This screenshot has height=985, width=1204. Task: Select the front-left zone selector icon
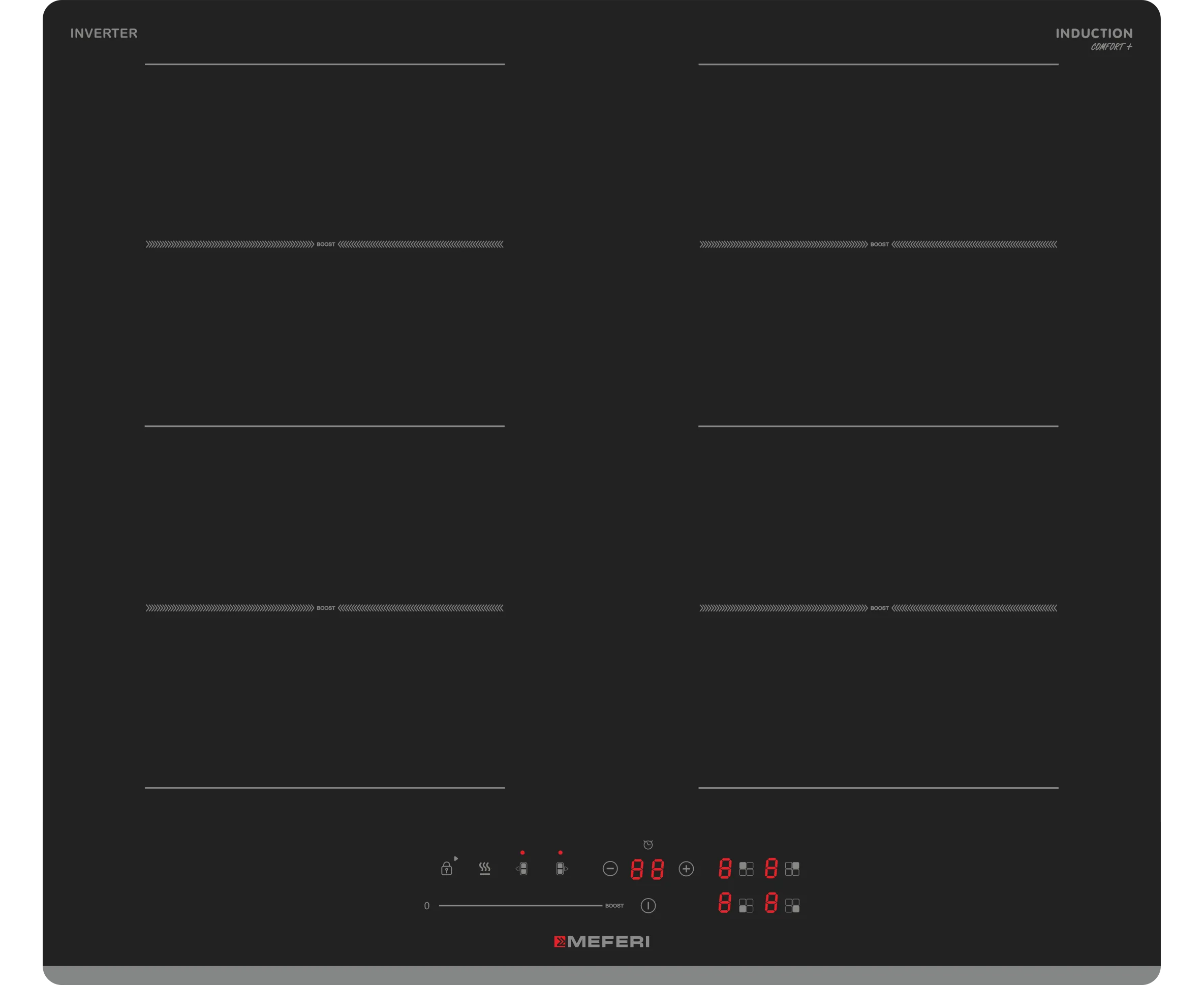[x=746, y=906]
